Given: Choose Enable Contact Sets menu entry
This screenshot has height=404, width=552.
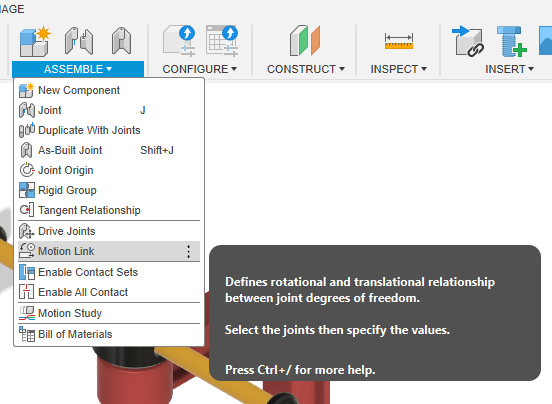Looking at the screenshot, I should [x=109, y=272].
